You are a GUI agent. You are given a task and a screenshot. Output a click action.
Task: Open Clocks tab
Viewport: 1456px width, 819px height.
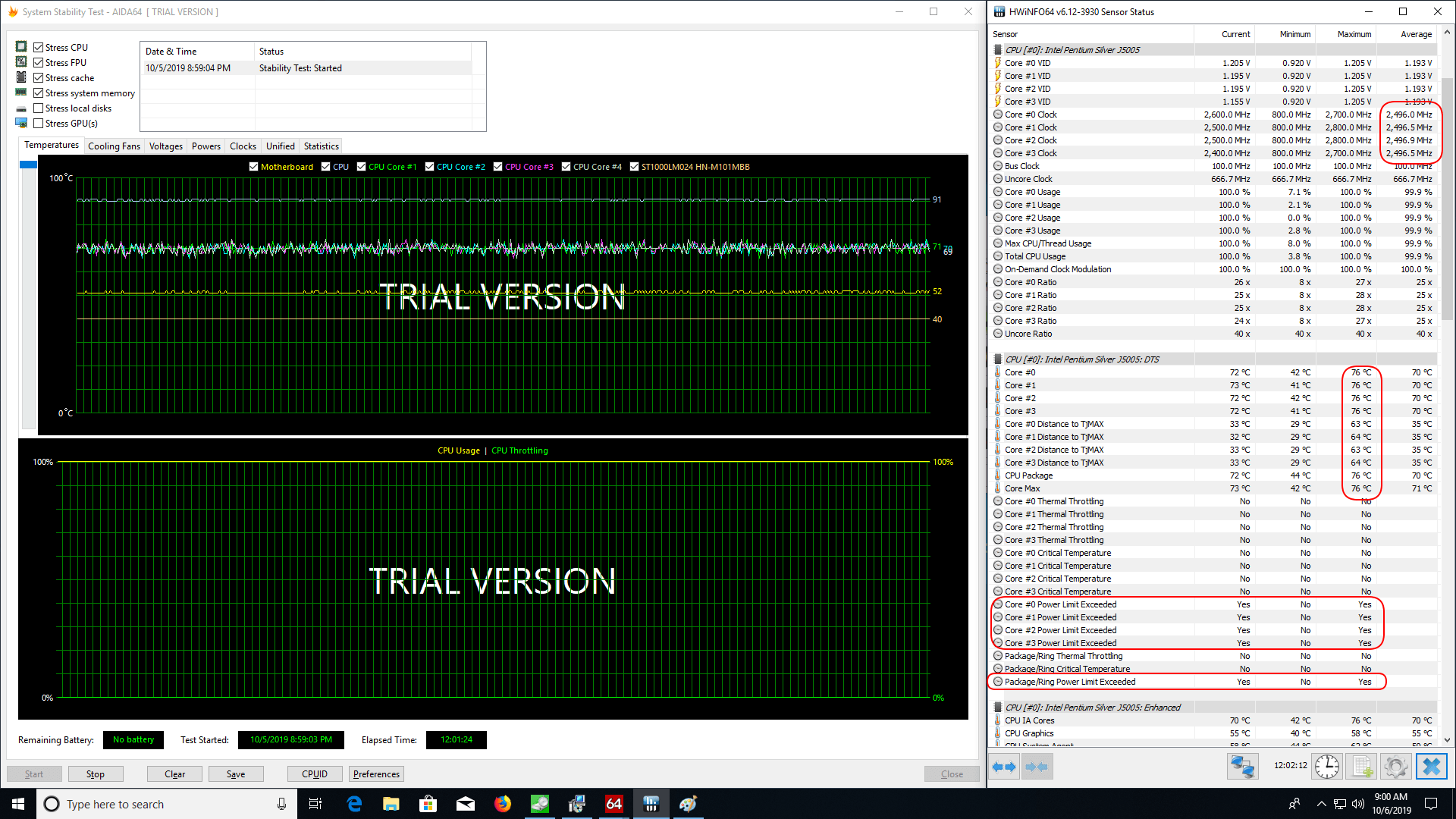click(243, 146)
